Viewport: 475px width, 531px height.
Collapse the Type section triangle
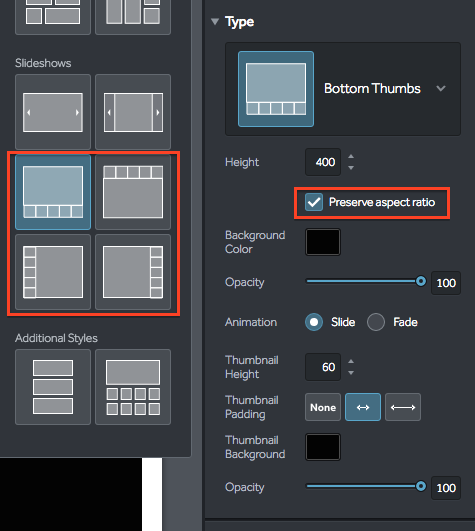(215, 22)
